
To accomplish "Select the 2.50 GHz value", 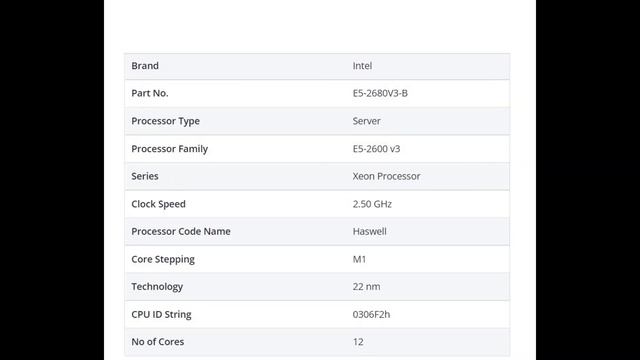I will pyautogui.click(x=372, y=204).
